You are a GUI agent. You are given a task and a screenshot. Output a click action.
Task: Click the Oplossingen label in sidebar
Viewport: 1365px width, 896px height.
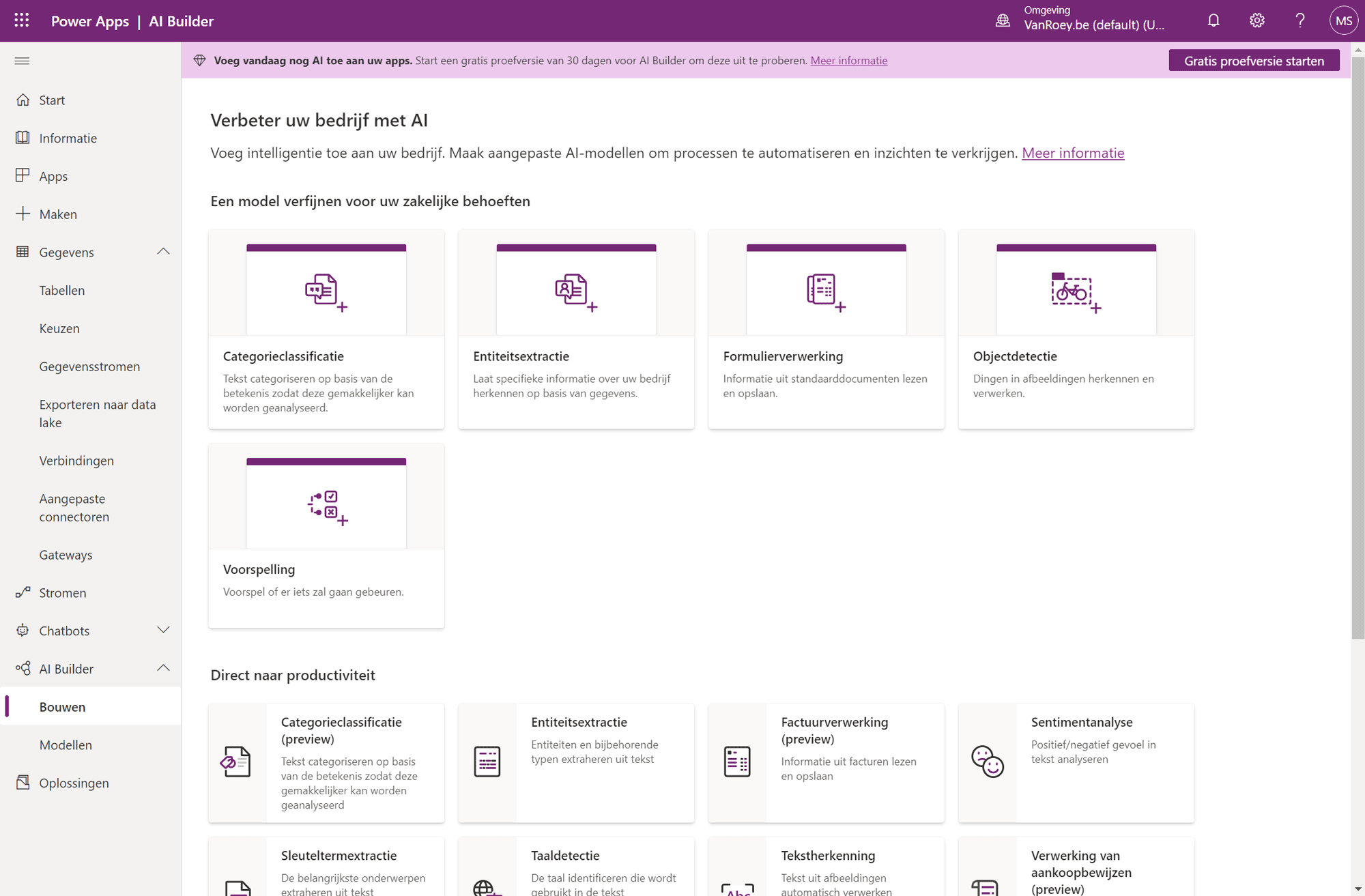coord(74,783)
